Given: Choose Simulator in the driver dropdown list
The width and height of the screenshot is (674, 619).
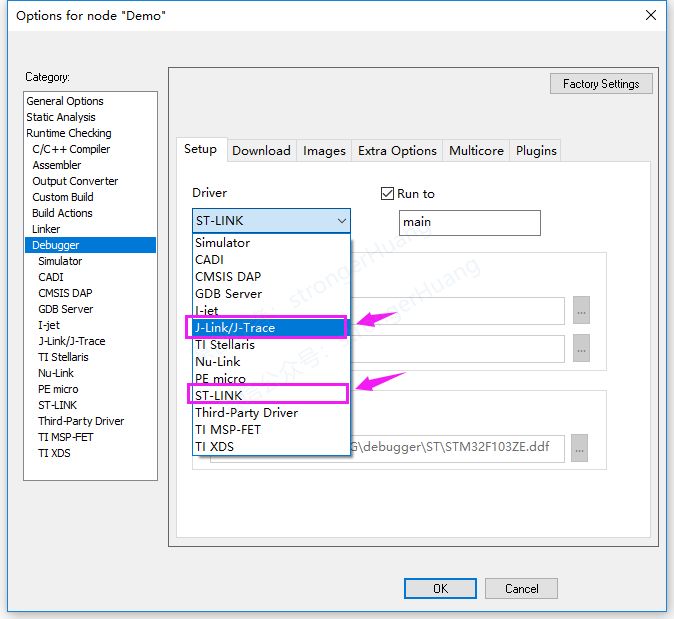Looking at the screenshot, I should [271, 243].
